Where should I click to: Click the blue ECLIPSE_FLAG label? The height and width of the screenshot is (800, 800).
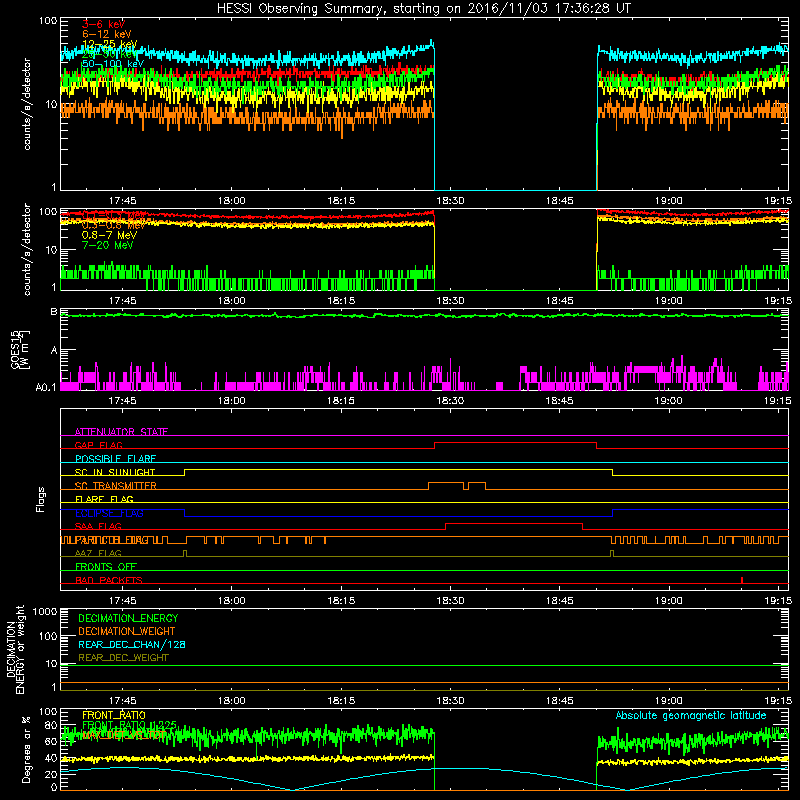coord(109,513)
